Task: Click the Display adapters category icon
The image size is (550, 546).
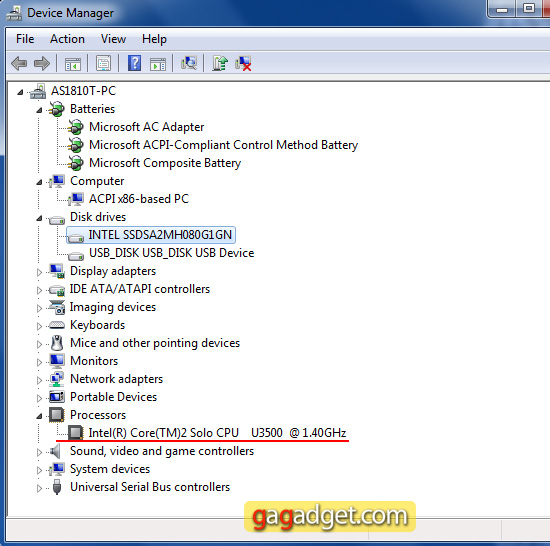Action: coord(57,271)
